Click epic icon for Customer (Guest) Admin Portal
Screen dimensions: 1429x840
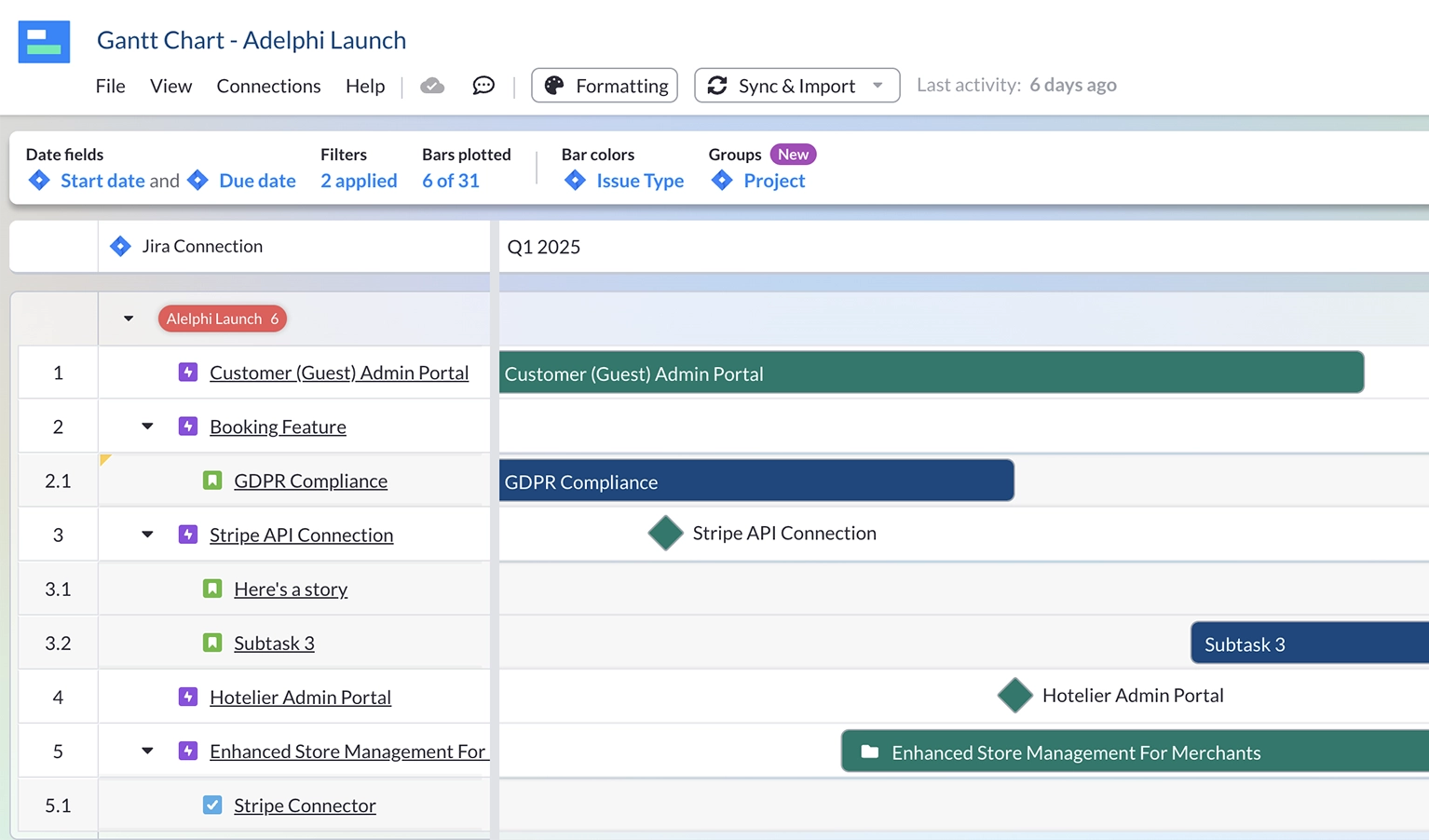(188, 372)
